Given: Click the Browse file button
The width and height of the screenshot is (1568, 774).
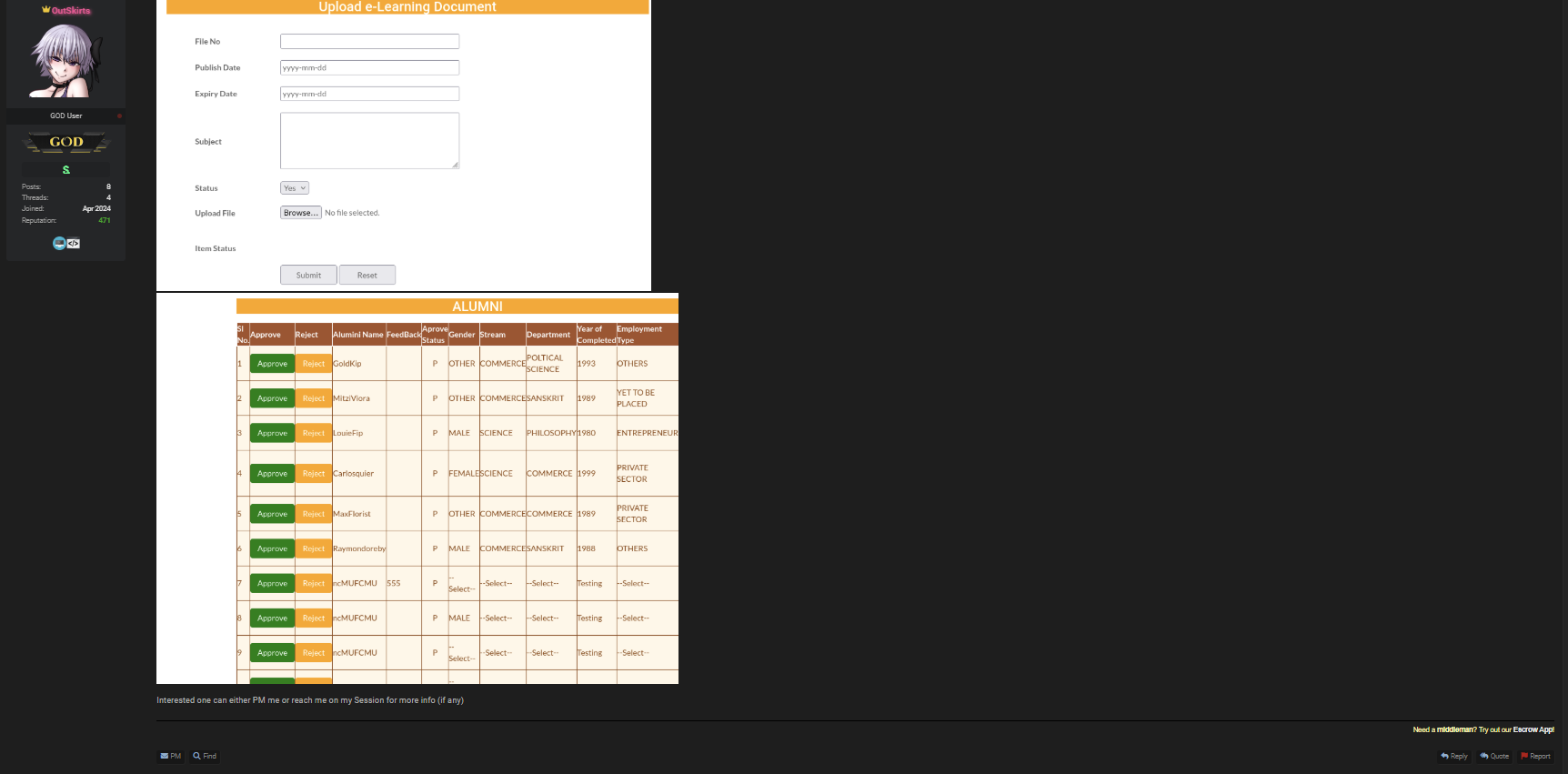Looking at the screenshot, I should [300, 213].
